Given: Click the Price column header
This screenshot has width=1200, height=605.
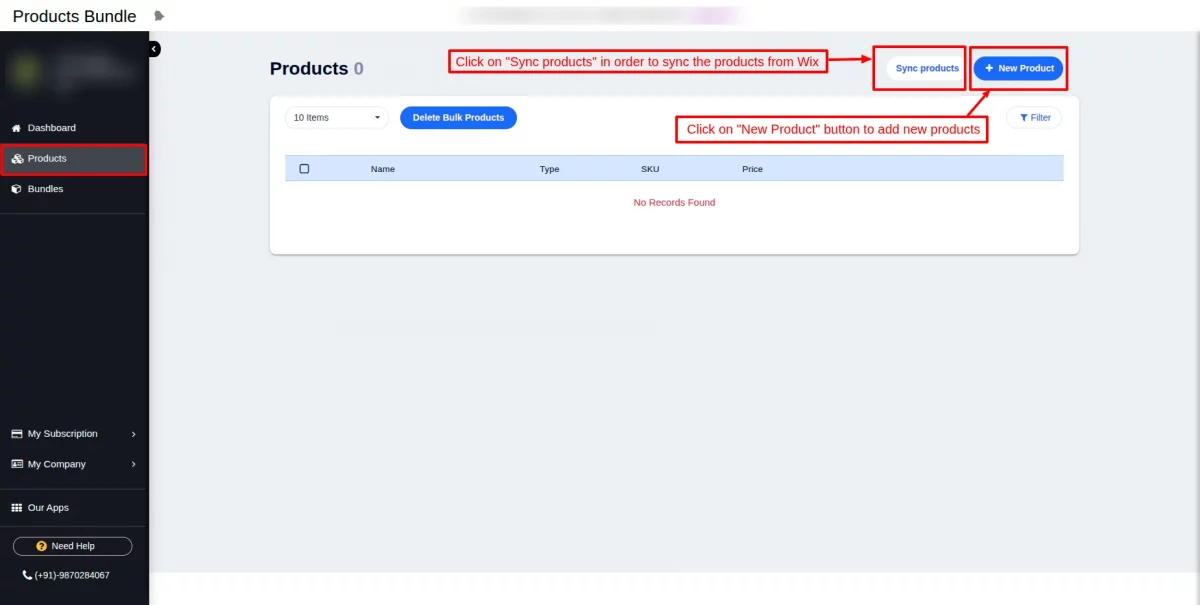Looking at the screenshot, I should [x=752, y=169].
